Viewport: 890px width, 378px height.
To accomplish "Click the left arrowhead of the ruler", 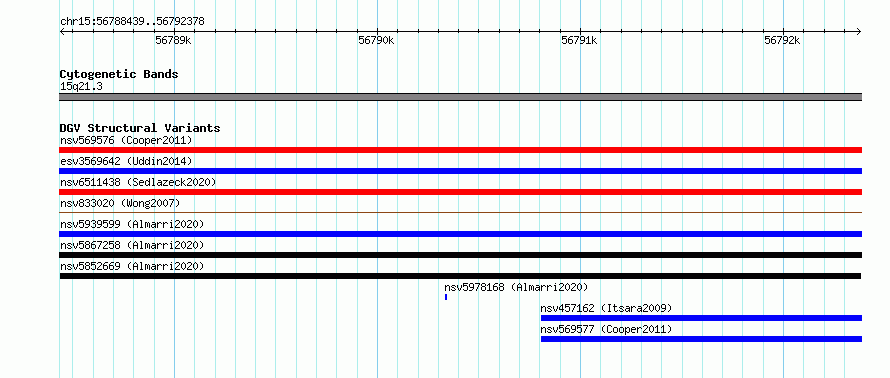I will click(x=62, y=32).
